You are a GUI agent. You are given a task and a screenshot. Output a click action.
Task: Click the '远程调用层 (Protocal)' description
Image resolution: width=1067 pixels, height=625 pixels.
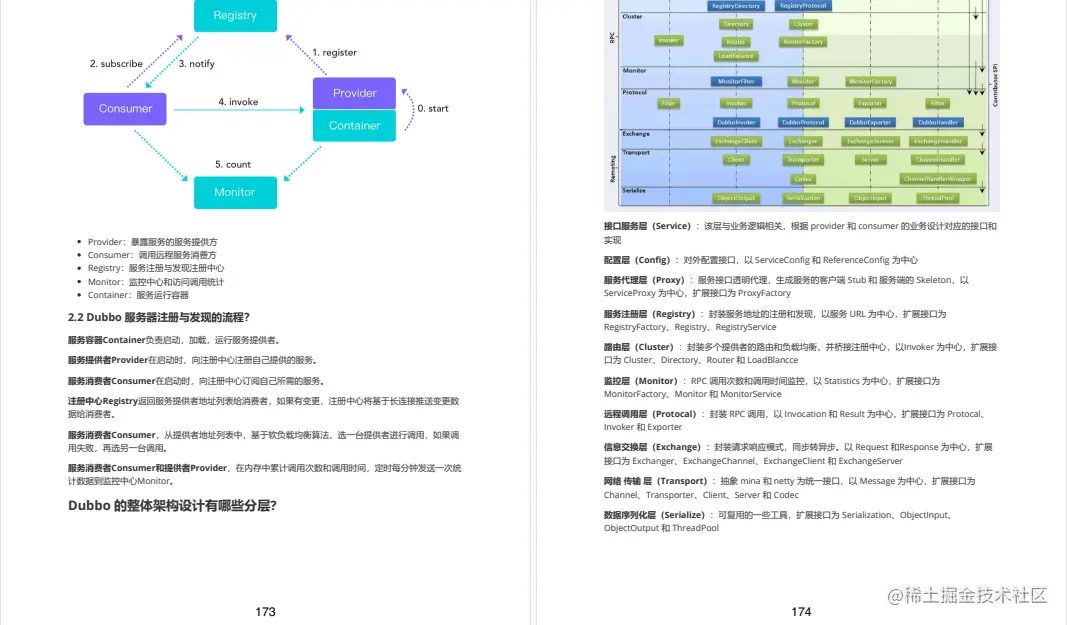pyautogui.click(x=795, y=420)
